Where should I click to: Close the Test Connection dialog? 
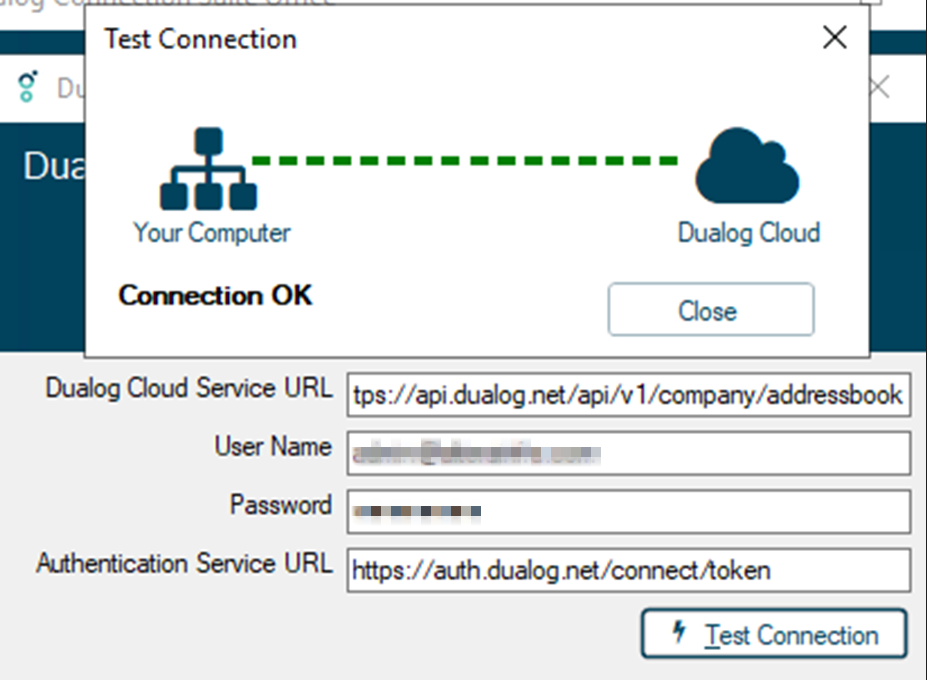click(x=711, y=310)
